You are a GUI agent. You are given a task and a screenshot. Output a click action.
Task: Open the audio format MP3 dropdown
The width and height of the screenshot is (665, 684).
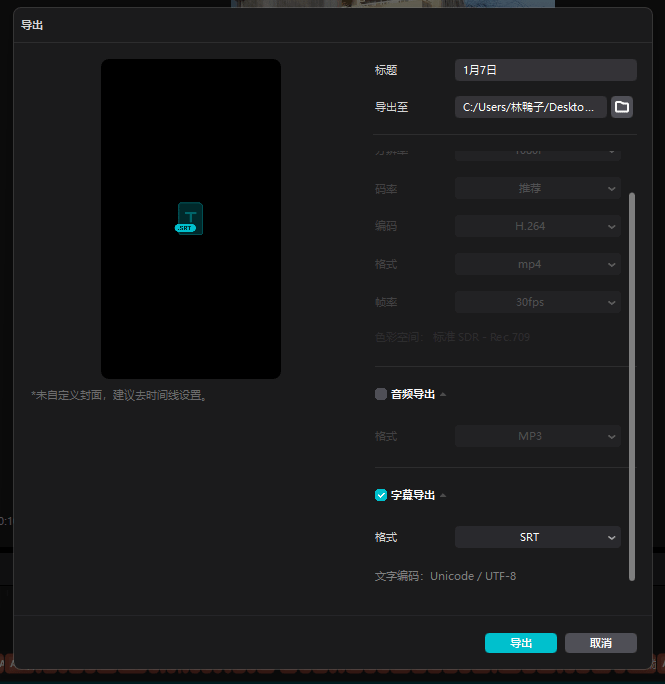(538, 437)
